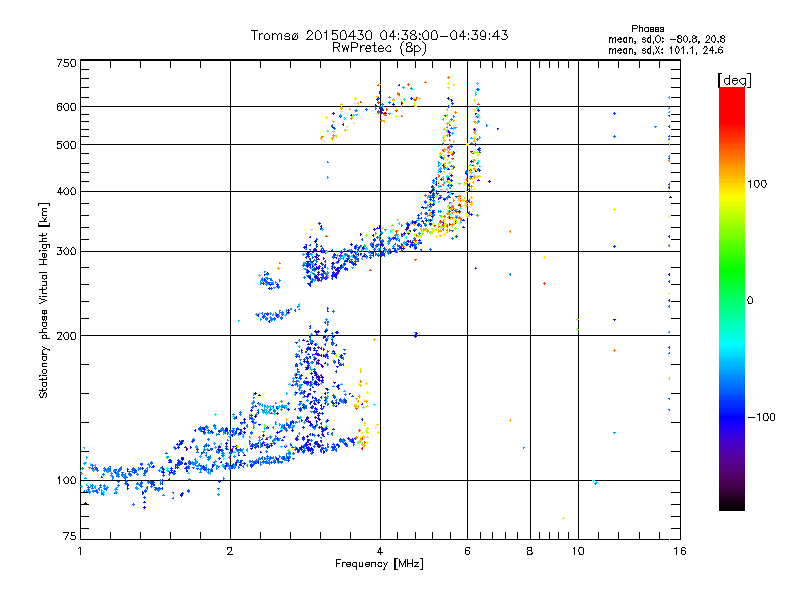Image resolution: width=800 pixels, height=600 pixels.
Task: Click the y-axis tick label "300"
Action: click(x=66, y=251)
